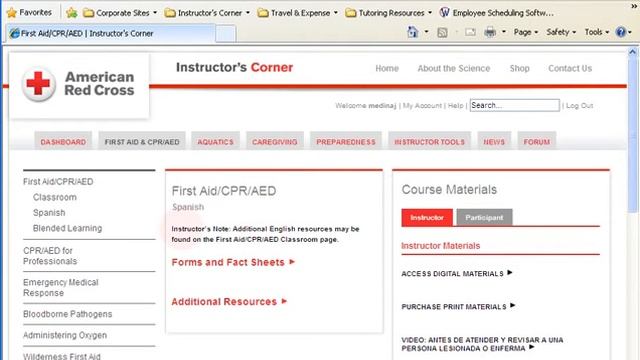640x360 pixels.
Task: Select First Aid/CPR/AED in the sidebar
Action: [58, 182]
